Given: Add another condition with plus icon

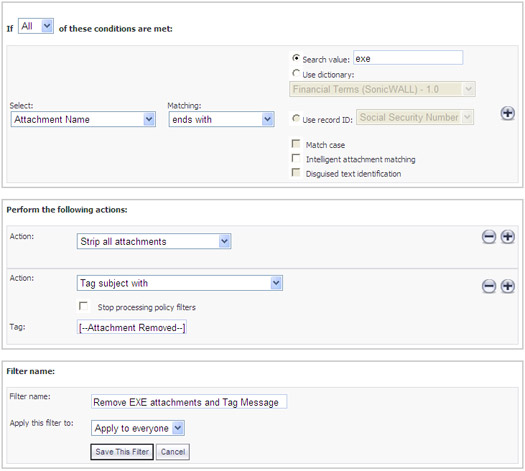Looking at the screenshot, I should click(508, 113).
